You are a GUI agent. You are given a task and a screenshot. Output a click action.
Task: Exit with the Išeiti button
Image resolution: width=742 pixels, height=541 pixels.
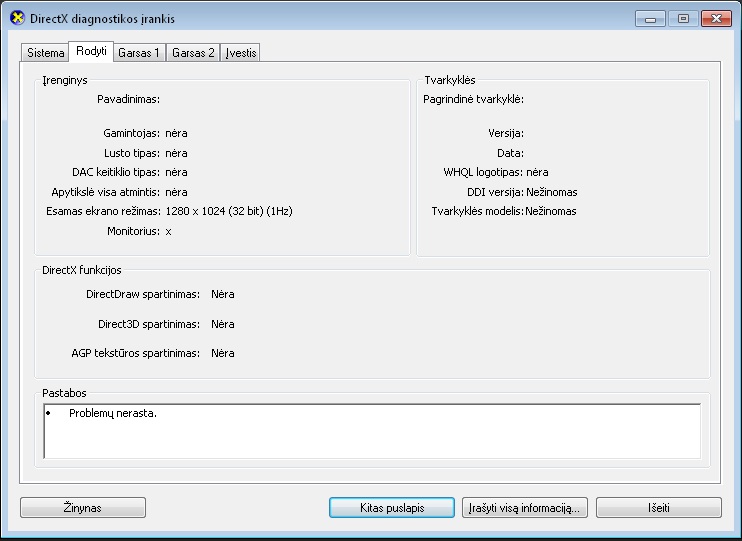tap(659, 508)
